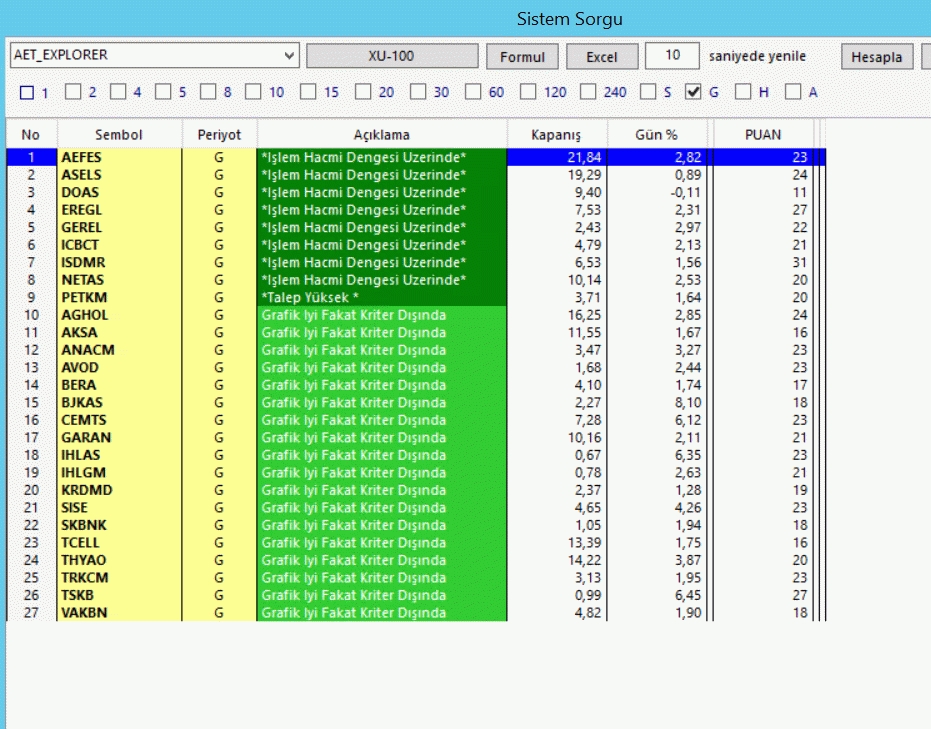Select the DOAS symbol cell

click(x=119, y=192)
